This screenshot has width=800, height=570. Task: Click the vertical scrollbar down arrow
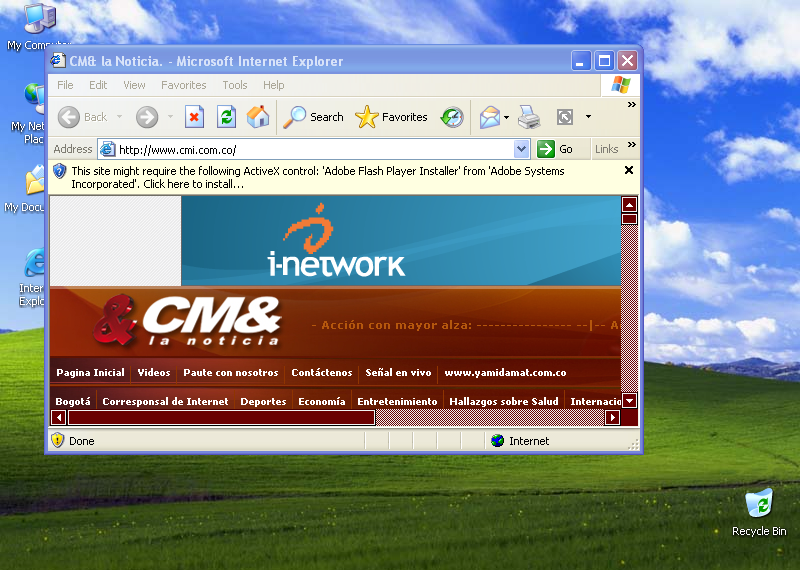(x=630, y=401)
